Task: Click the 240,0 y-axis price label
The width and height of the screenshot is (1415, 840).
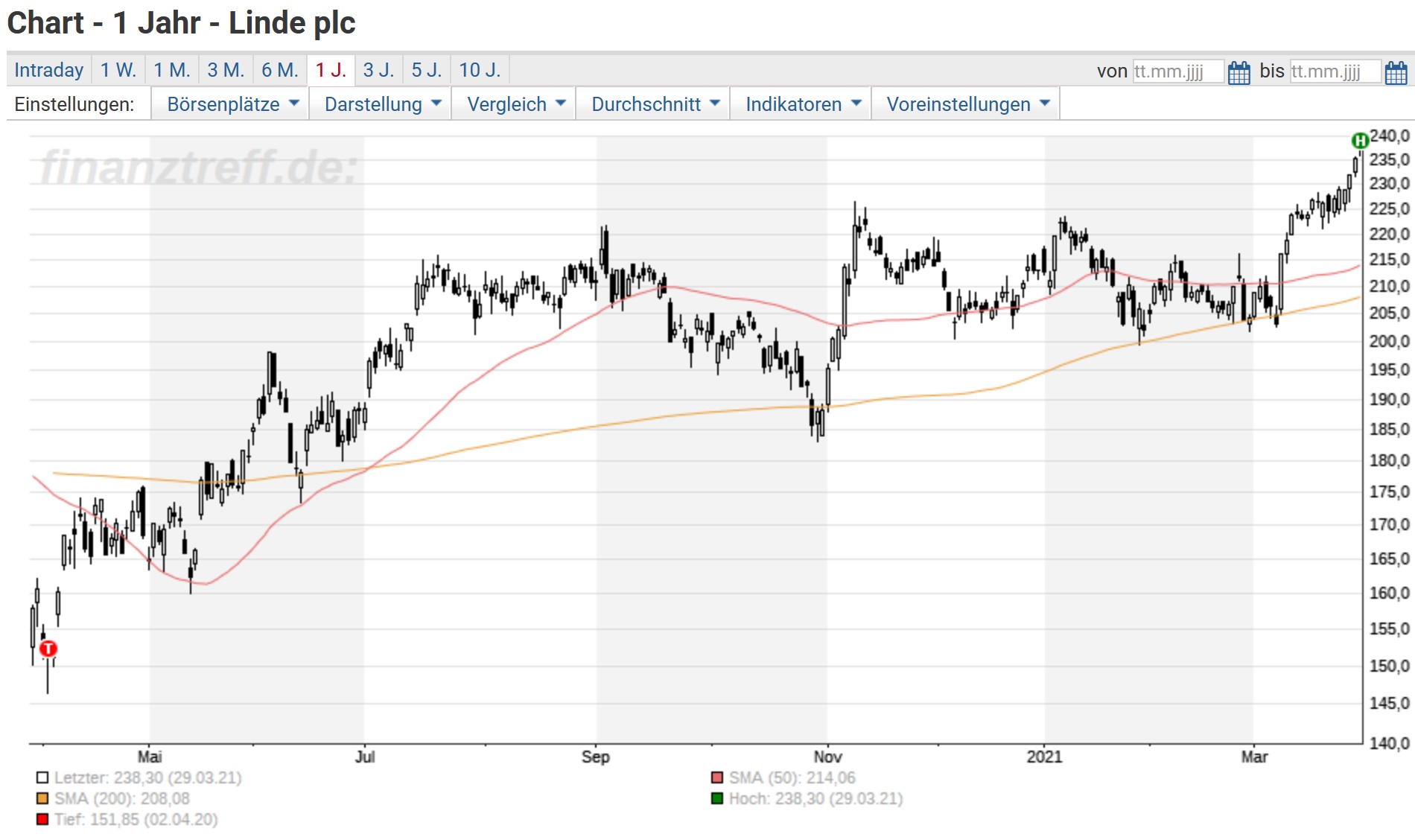Action: (x=1390, y=136)
